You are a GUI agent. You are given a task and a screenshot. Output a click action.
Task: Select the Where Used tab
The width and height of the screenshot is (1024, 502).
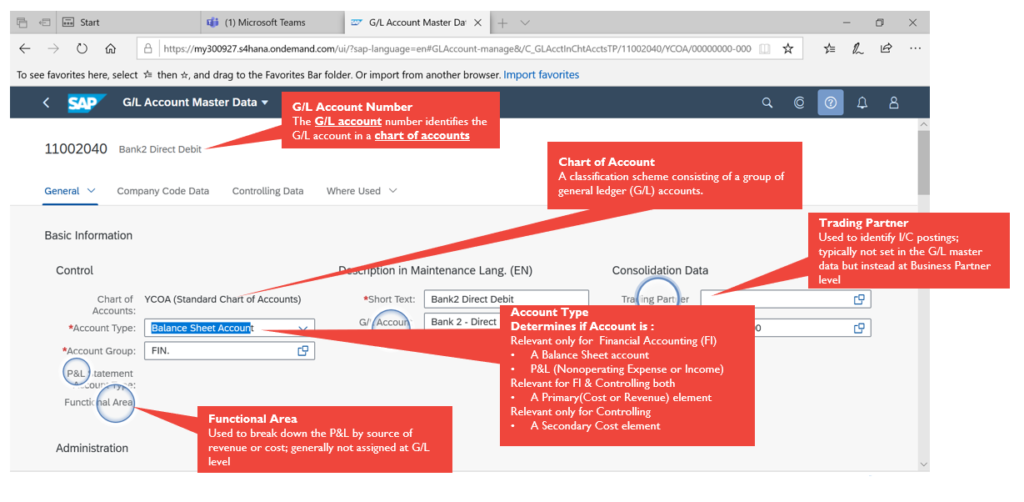click(x=353, y=191)
